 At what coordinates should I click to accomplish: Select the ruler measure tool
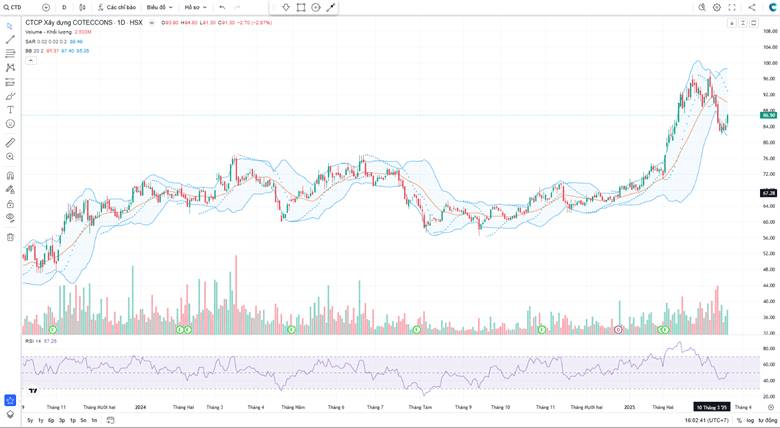pyautogui.click(x=10, y=143)
